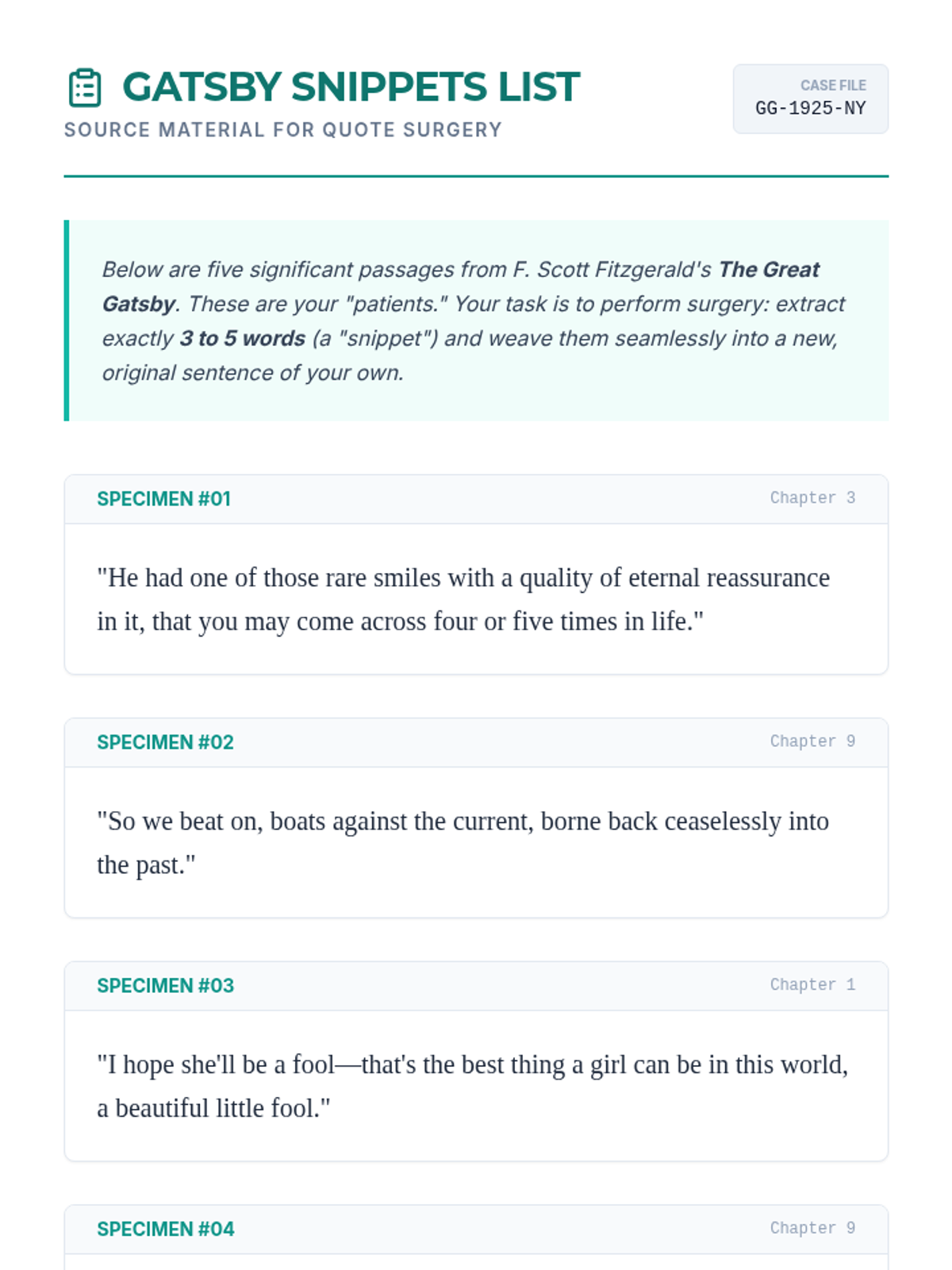Click the clipboard list icon beside the title

click(85, 87)
